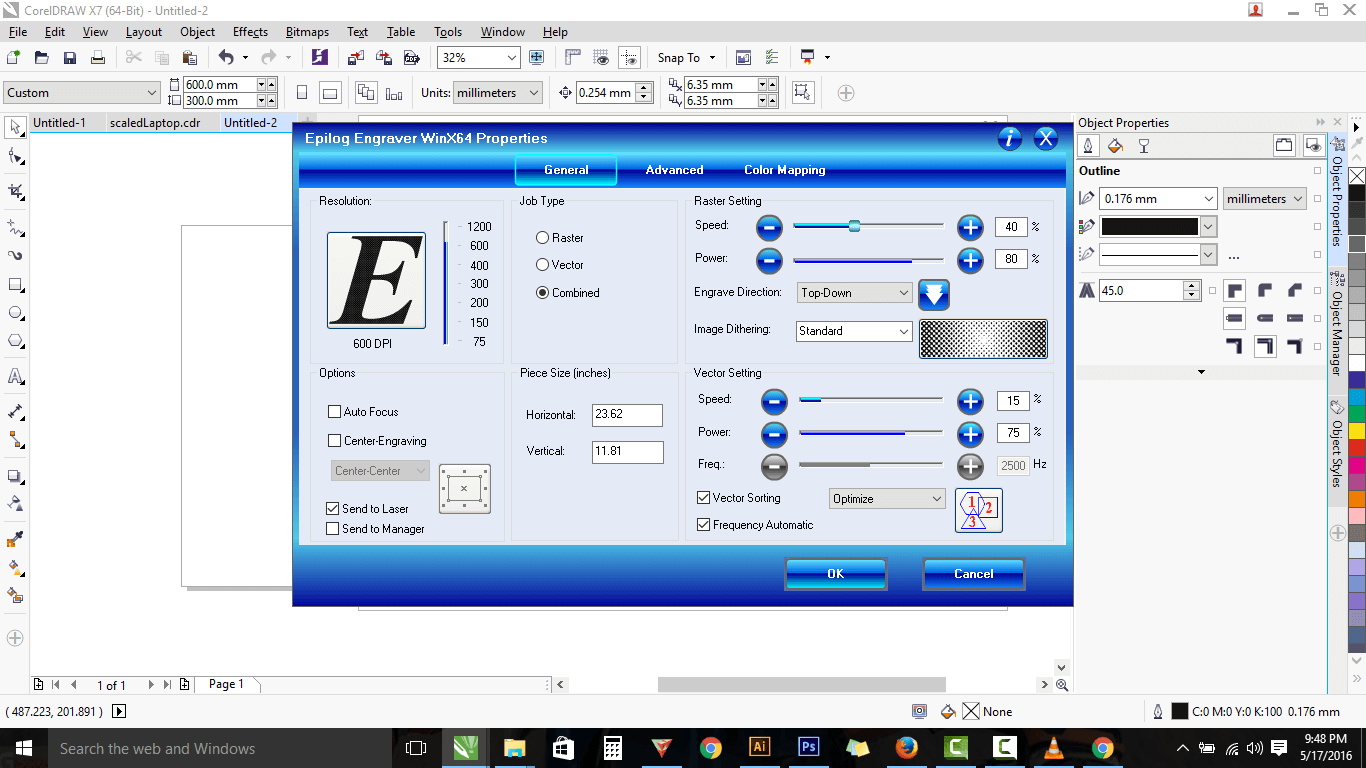Enable Auto Focus checkbox
Screen dimensions: 1366x768
(335, 412)
